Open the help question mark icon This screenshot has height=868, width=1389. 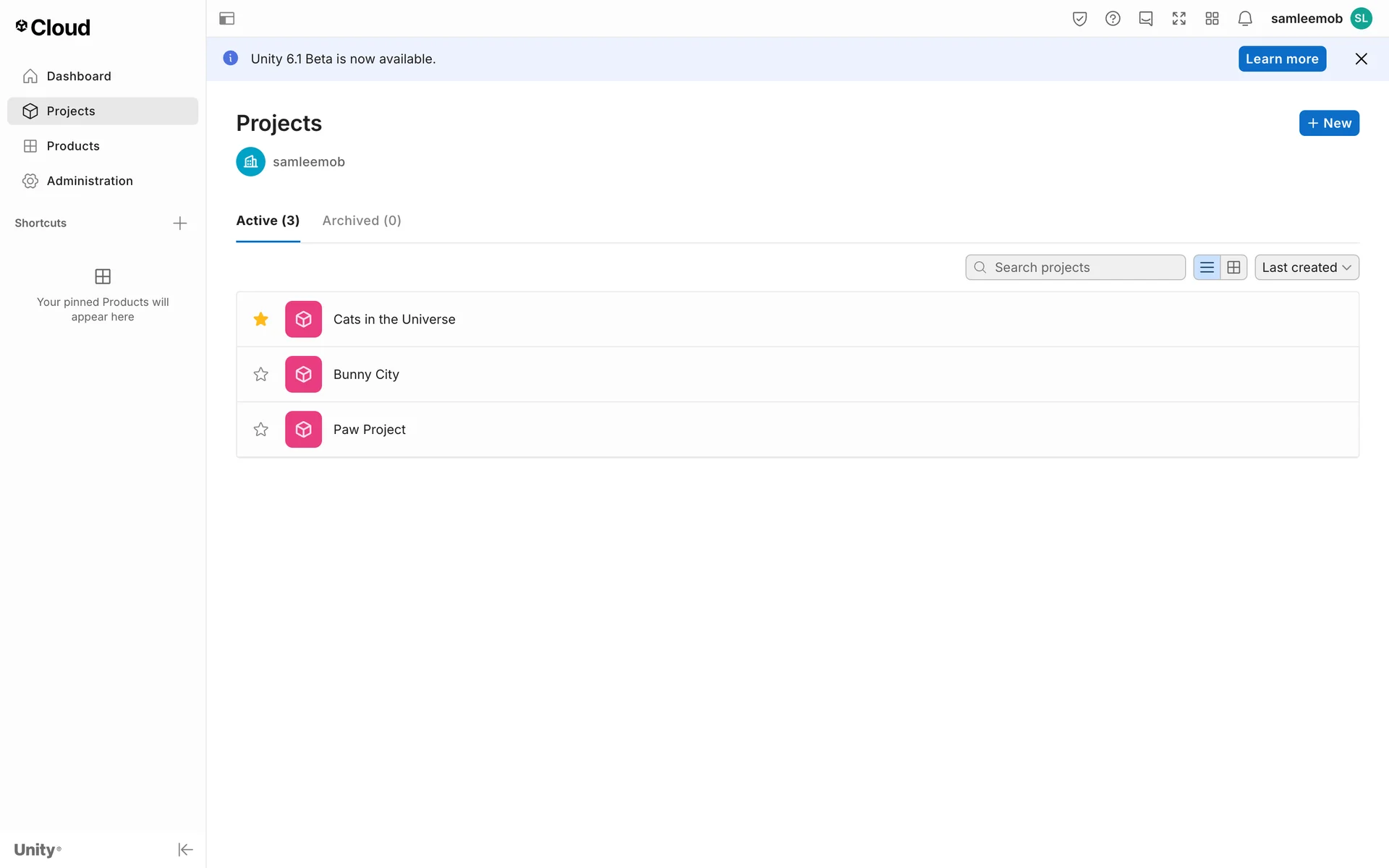[x=1113, y=19]
